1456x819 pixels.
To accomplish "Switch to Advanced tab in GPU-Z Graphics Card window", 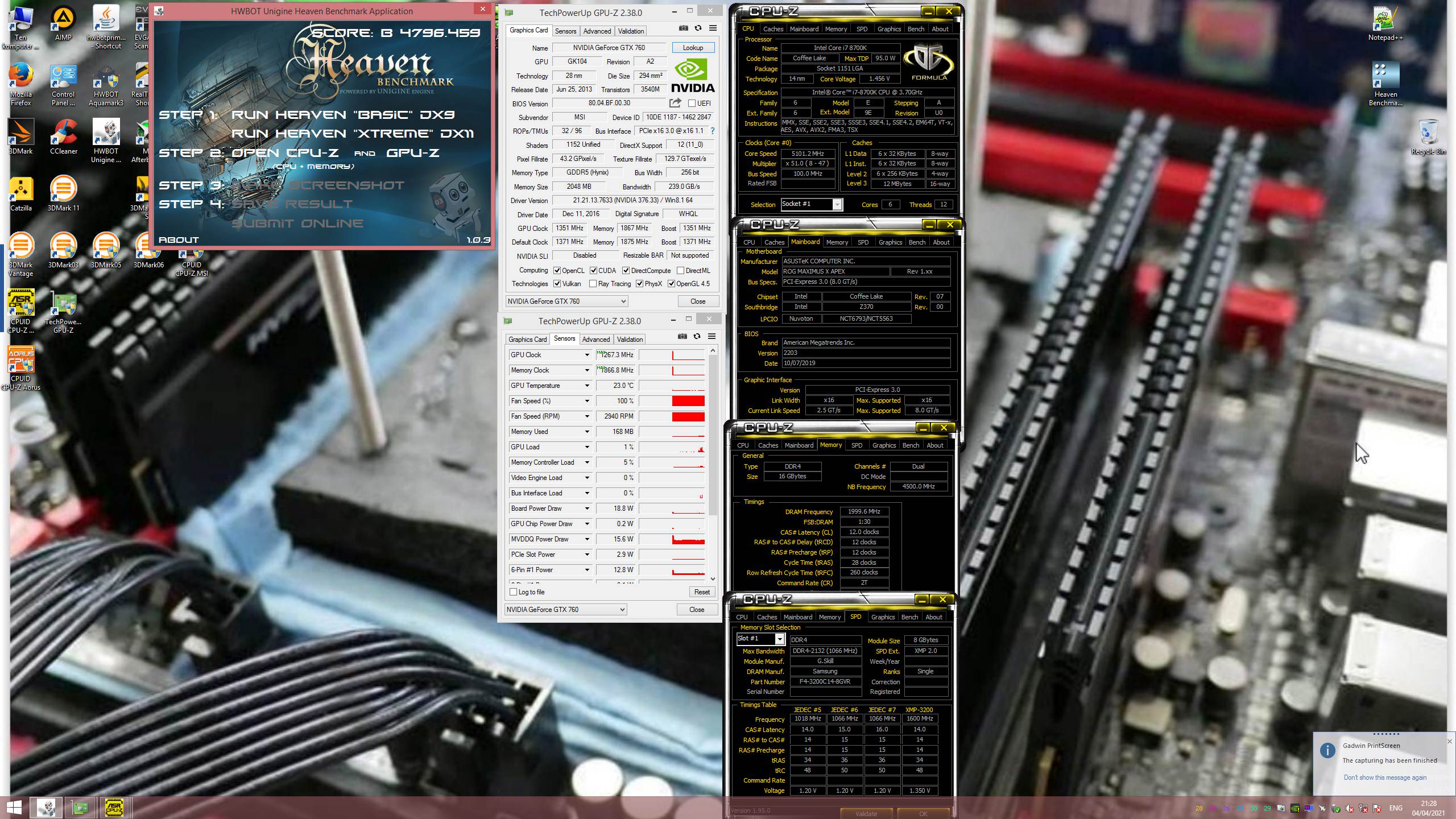I will click(597, 31).
